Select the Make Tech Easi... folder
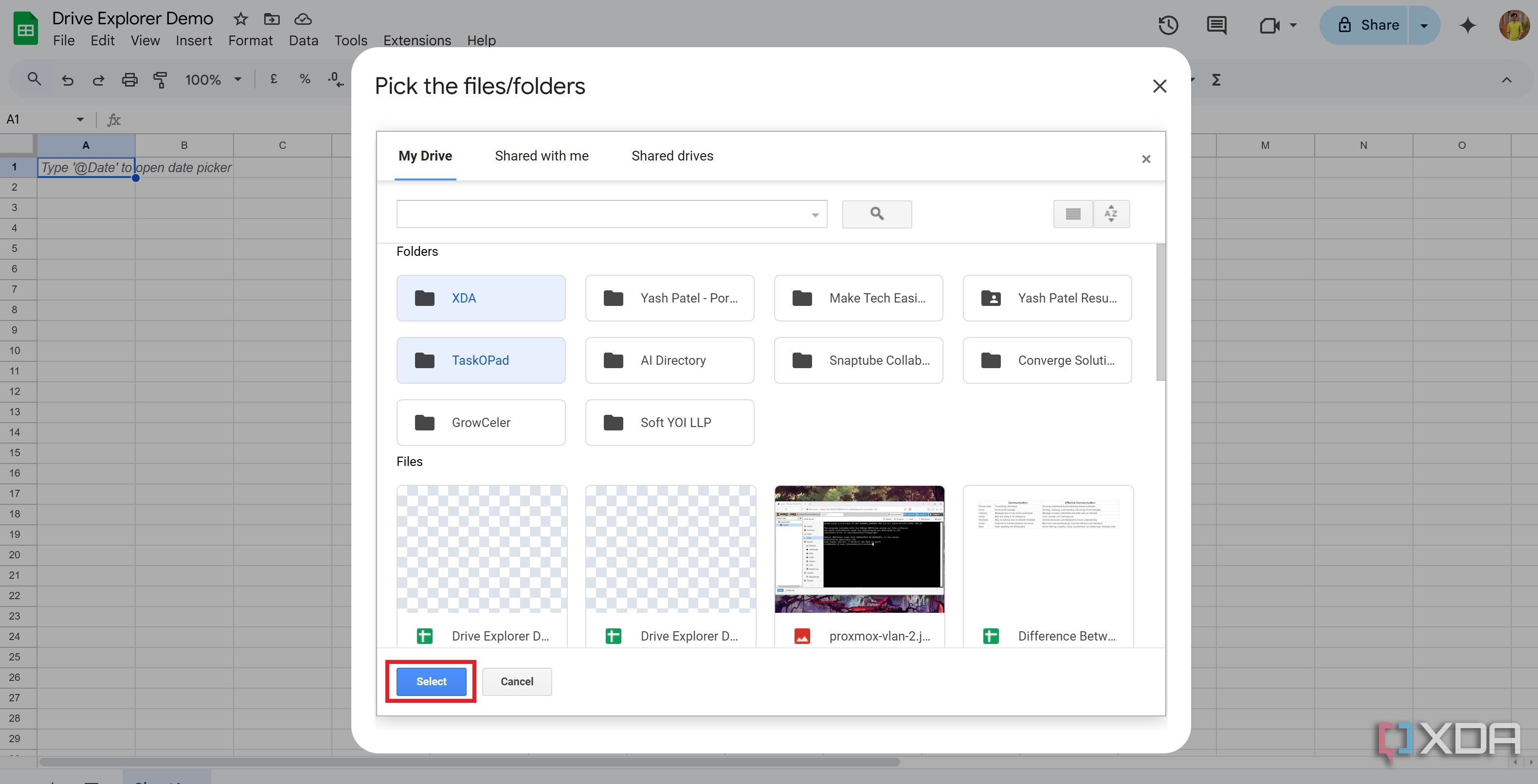 [x=858, y=298]
